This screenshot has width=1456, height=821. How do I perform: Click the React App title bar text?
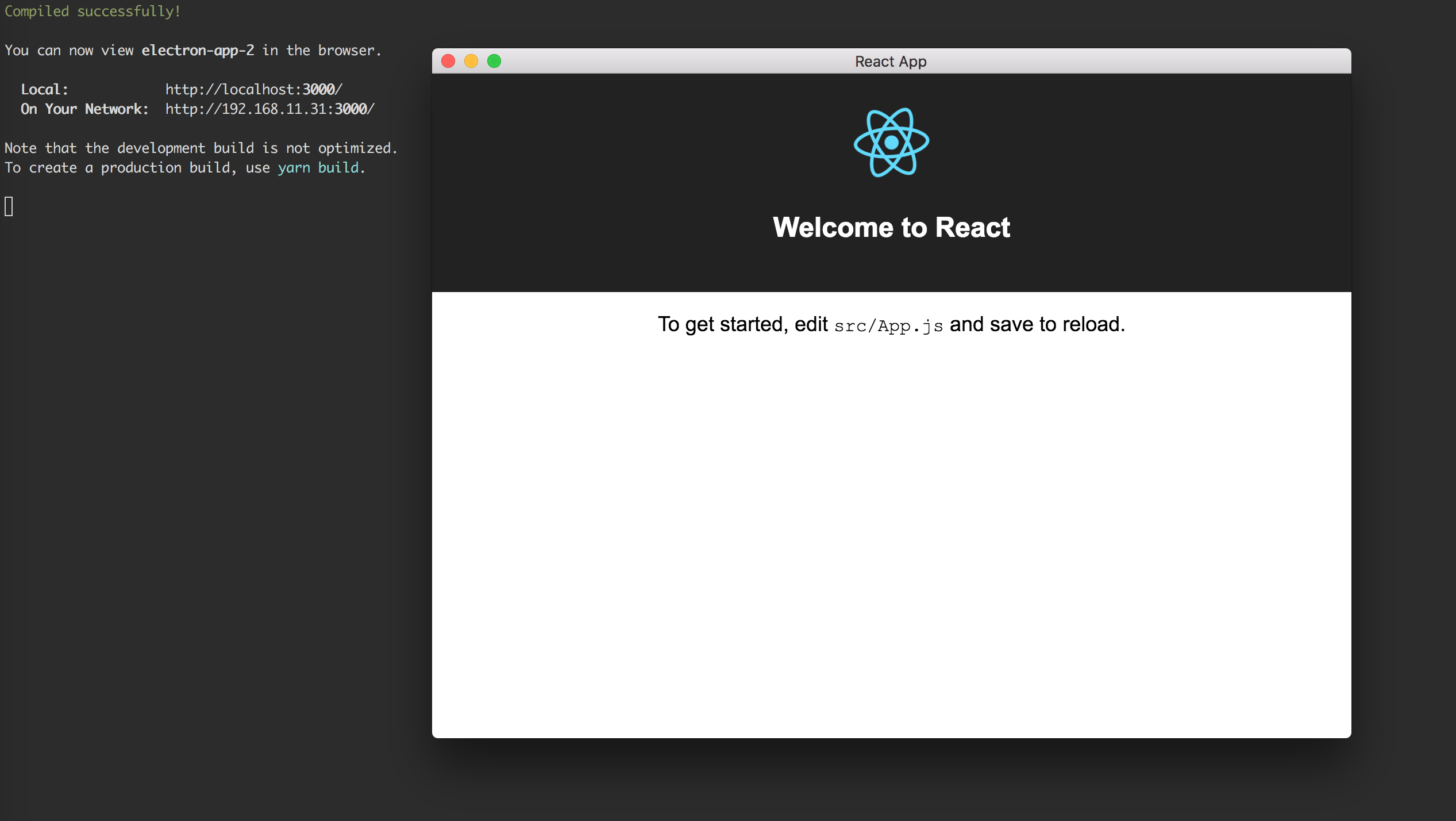click(891, 62)
